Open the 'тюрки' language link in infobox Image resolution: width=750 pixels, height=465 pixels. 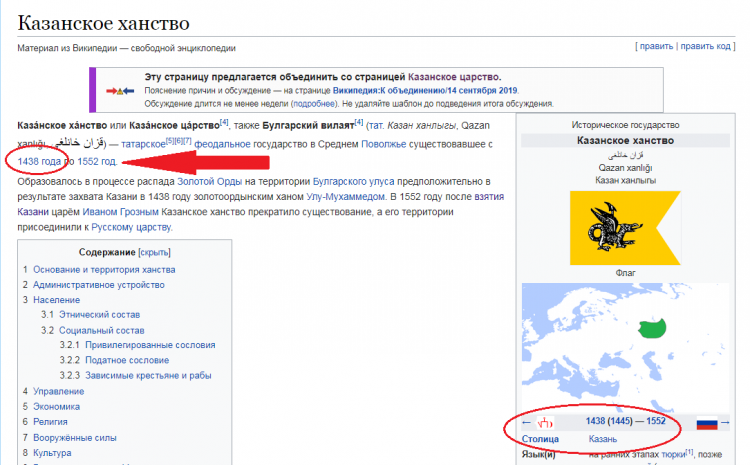click(673, 454)
